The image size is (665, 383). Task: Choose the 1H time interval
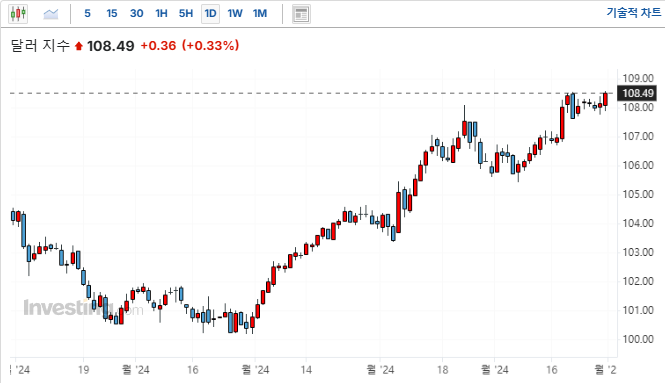click(161, 14)
